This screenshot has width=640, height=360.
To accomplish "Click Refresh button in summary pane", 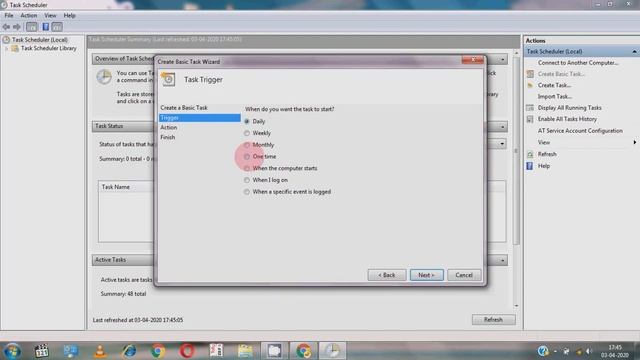I will click(493, 320).
